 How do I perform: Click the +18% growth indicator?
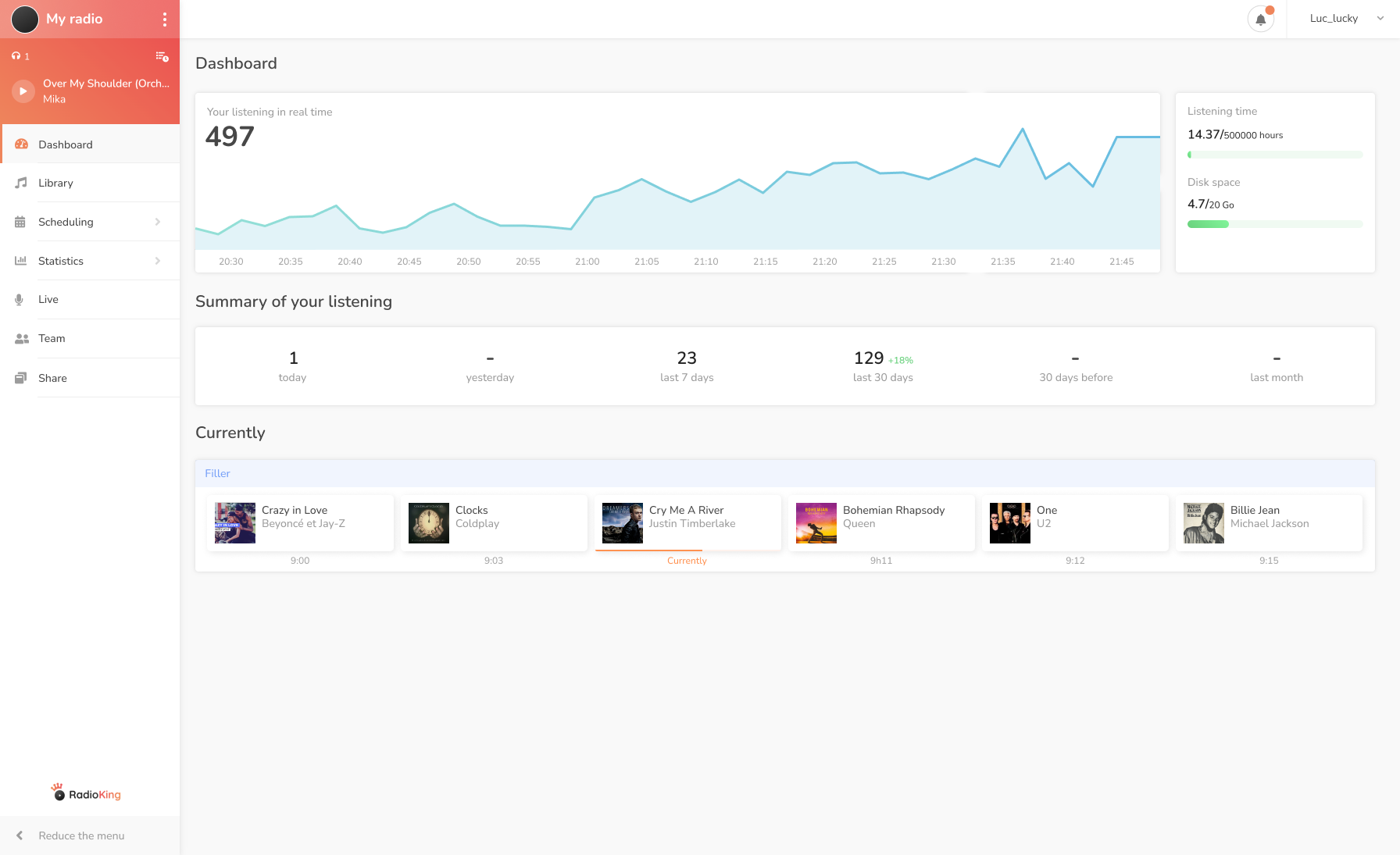901,361
